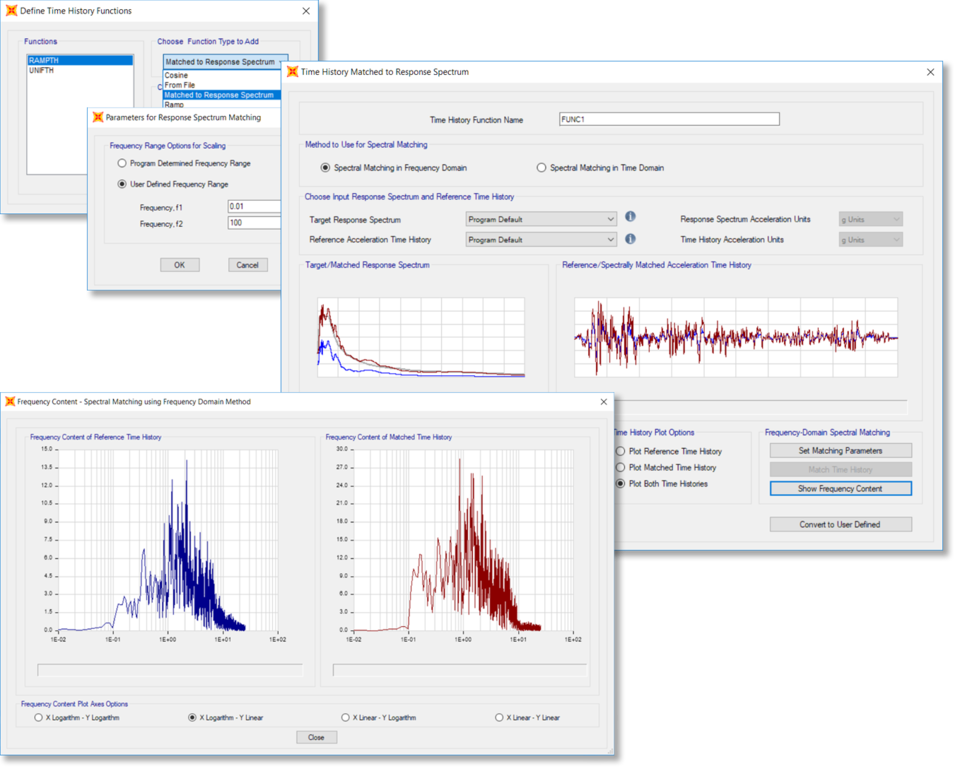Select Program Determined Frequency Range option
This screenshot has height=771, width=960.
(x=123, y=163)
